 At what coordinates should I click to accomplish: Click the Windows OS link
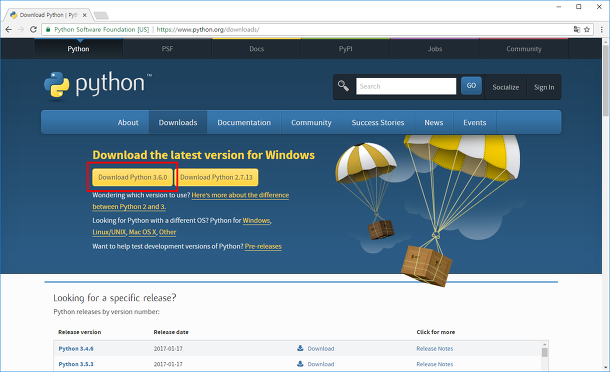point(256,221)
